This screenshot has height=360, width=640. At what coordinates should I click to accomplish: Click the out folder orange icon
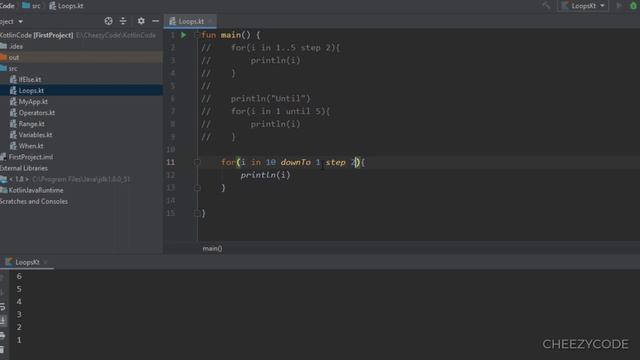(x=4, y=58)
